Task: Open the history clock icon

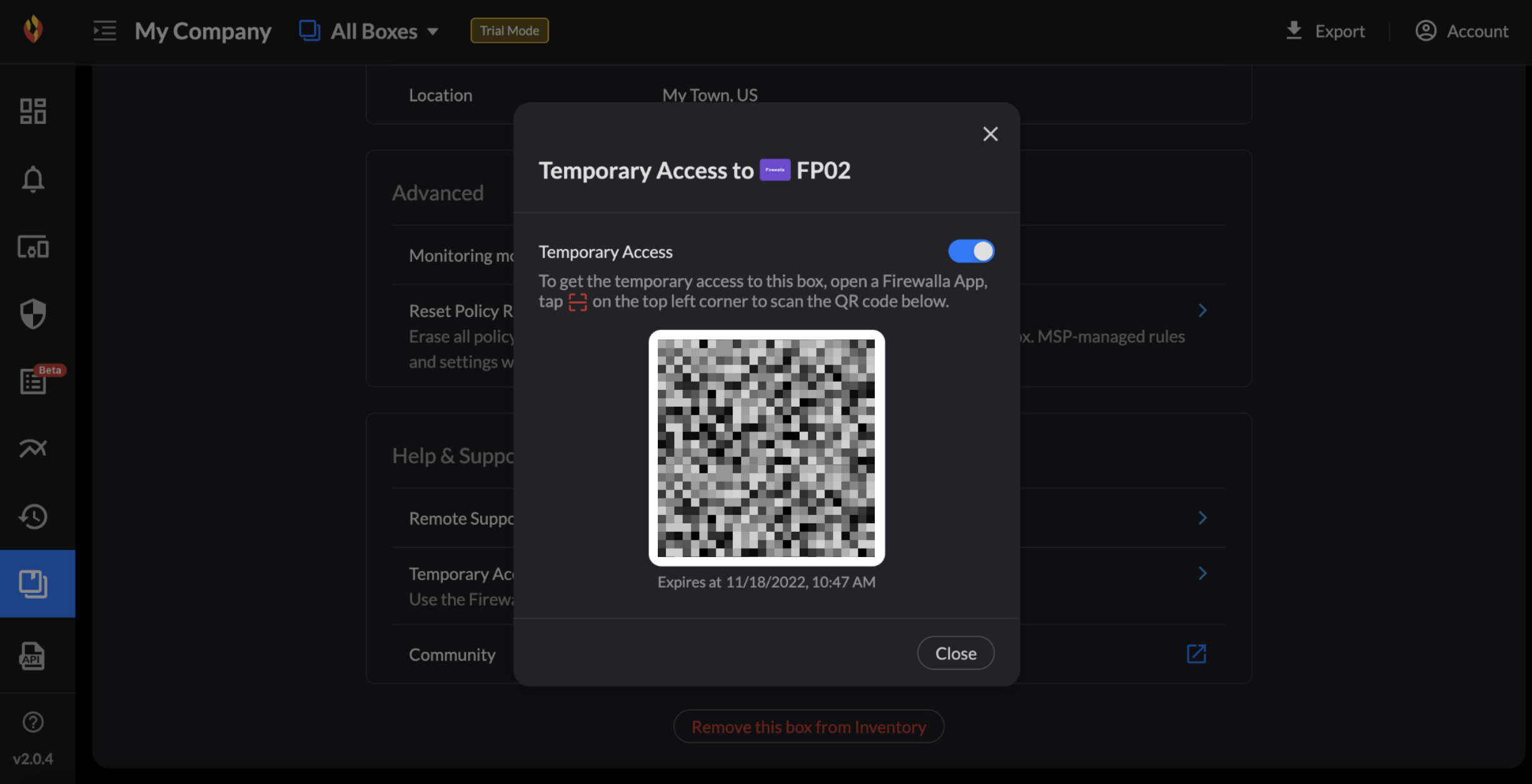Action: point(33,516)
